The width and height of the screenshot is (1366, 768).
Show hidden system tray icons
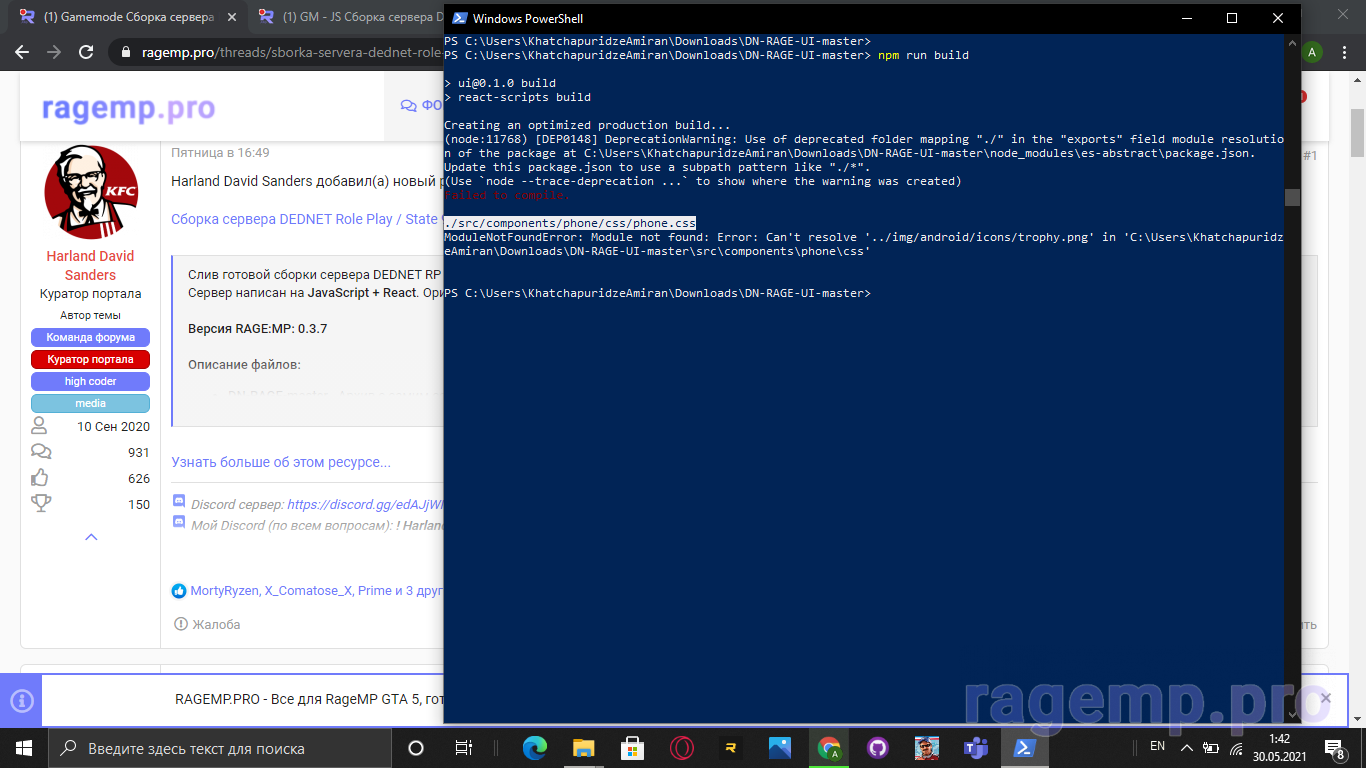tap(1186, 748)
